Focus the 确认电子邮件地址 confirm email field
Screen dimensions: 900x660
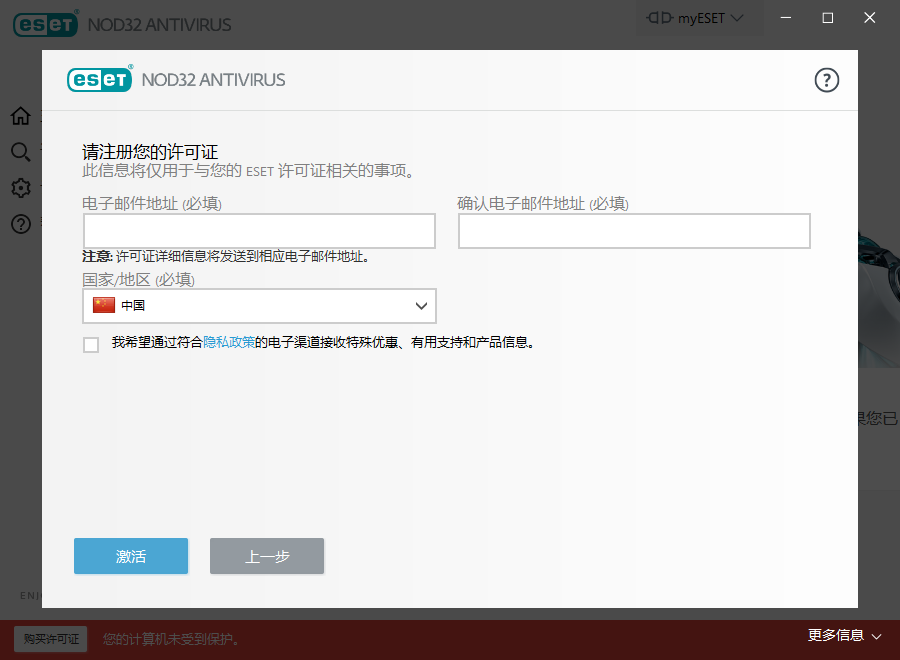634,231
